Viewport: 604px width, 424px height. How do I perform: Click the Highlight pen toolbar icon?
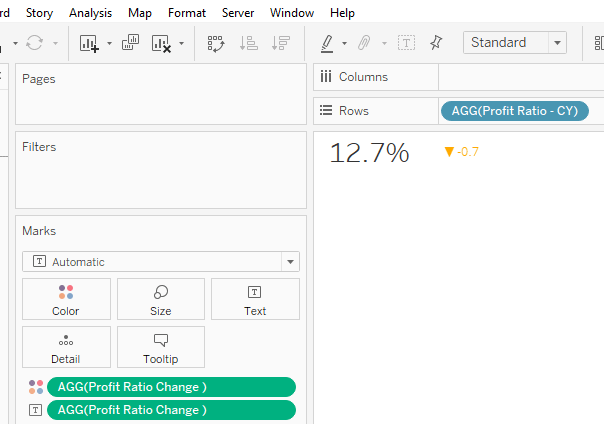326,43
